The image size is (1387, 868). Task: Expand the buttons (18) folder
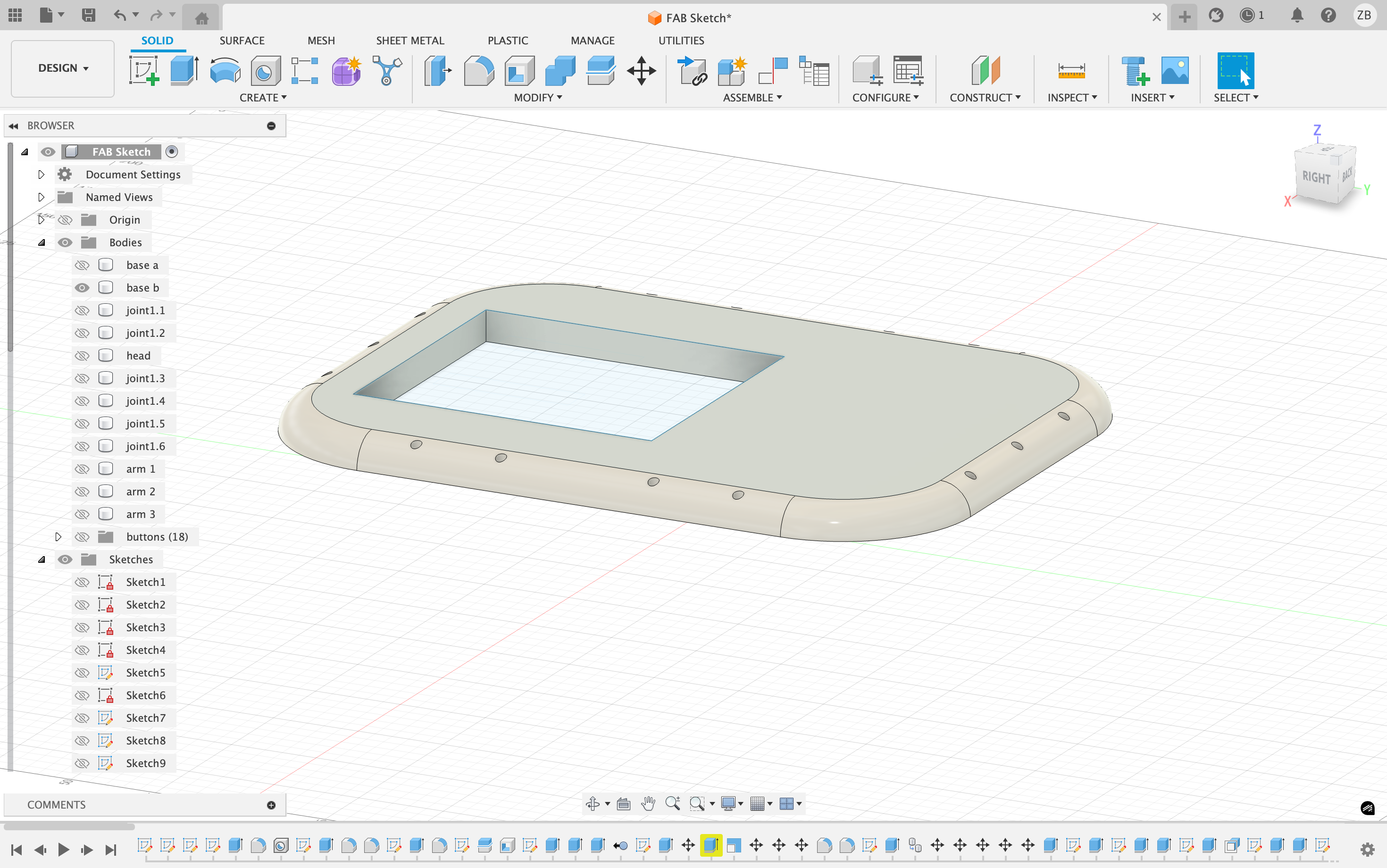tap(58, 537)
